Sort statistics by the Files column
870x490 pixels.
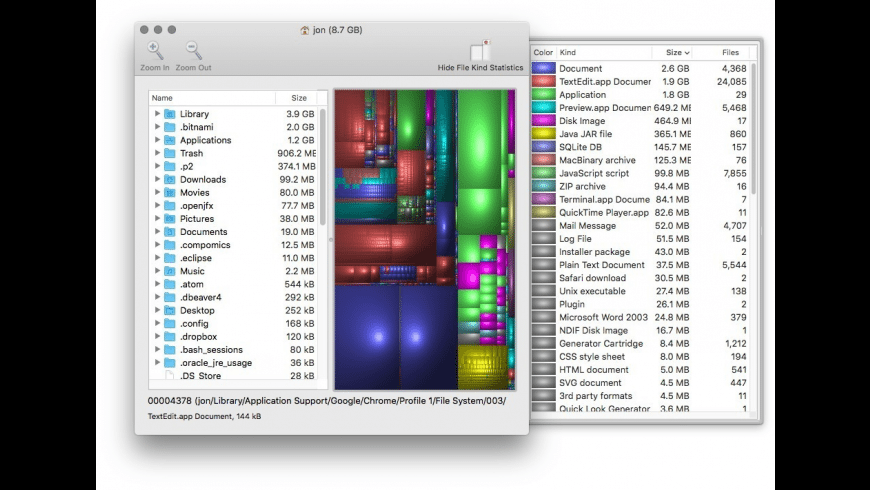[x=729, y=52]
